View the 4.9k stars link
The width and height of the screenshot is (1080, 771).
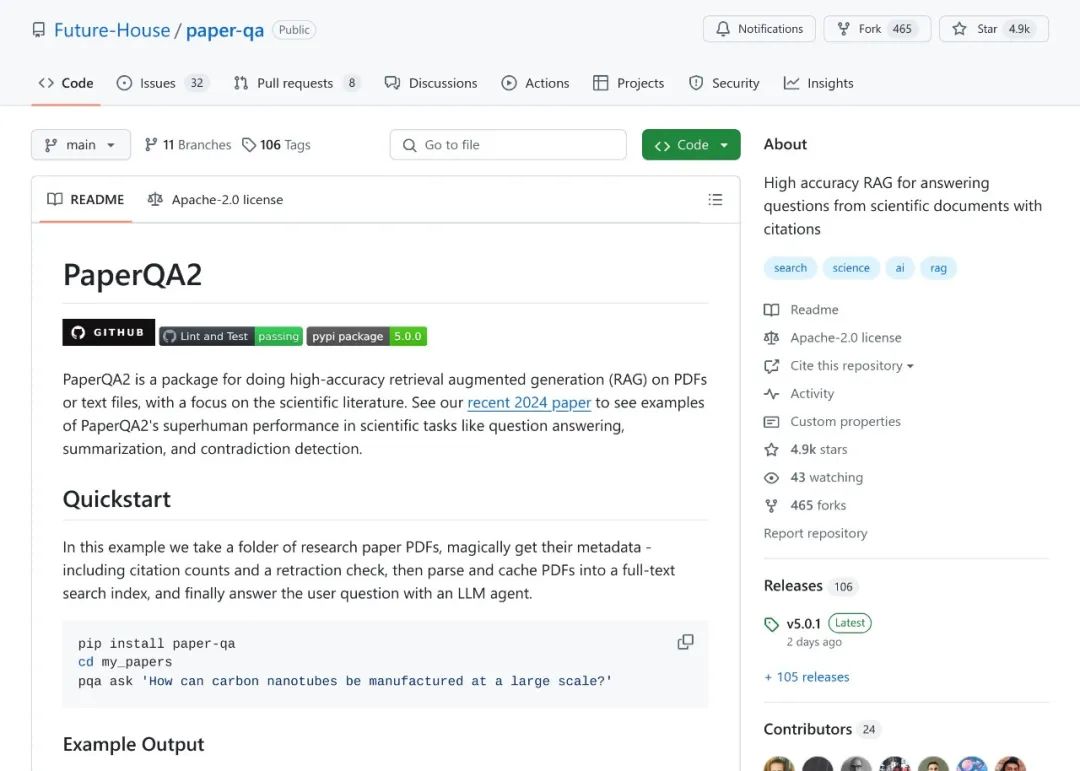(806, 450)
